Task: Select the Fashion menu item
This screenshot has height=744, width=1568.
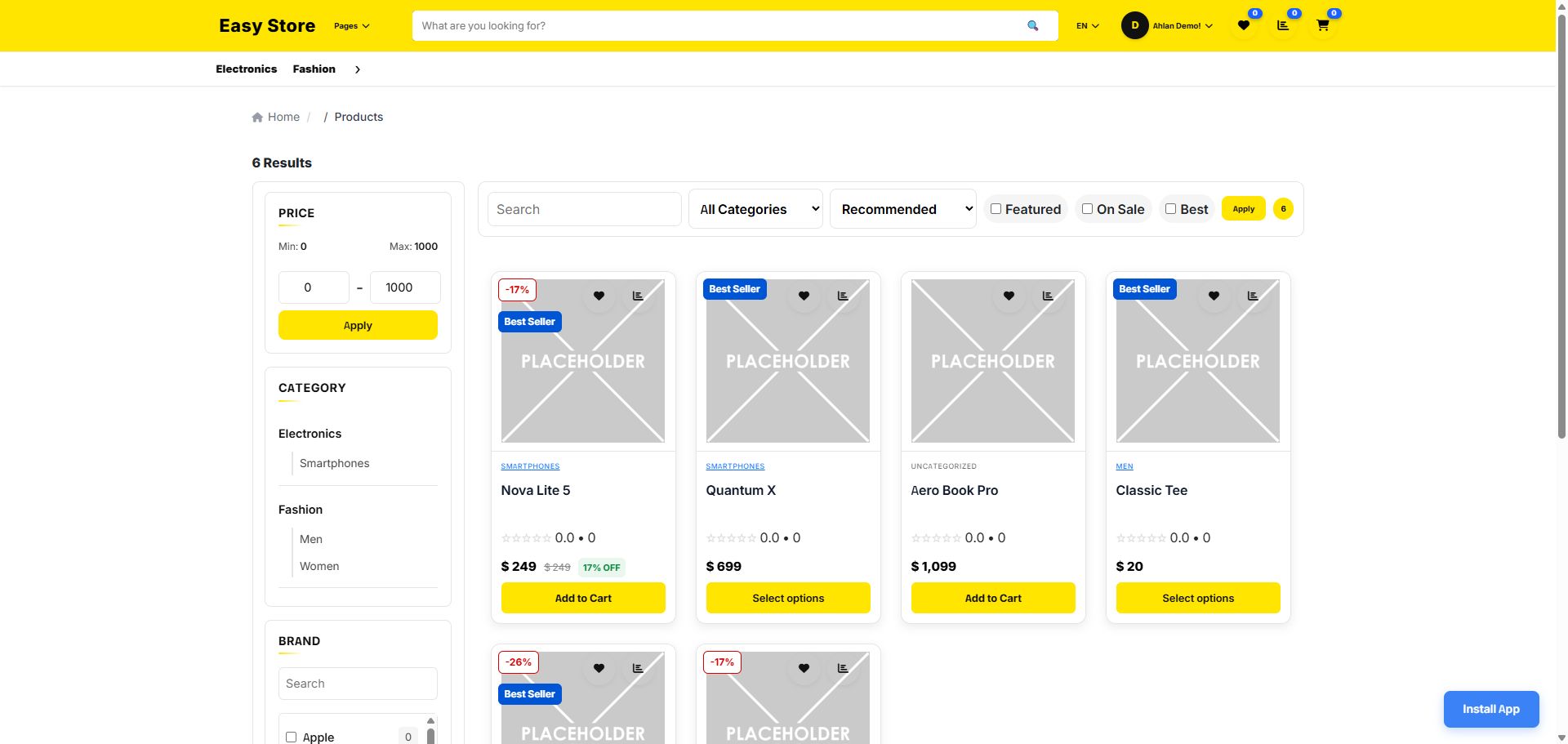Action: [x=314, y=69]
